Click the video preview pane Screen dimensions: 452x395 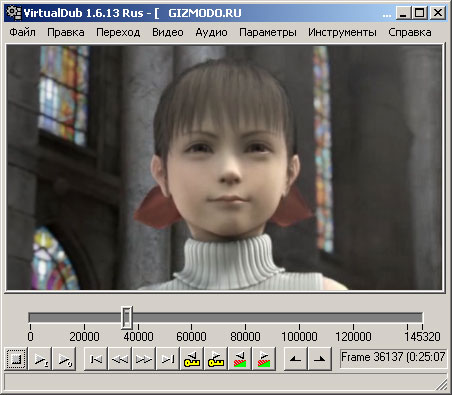224,167
